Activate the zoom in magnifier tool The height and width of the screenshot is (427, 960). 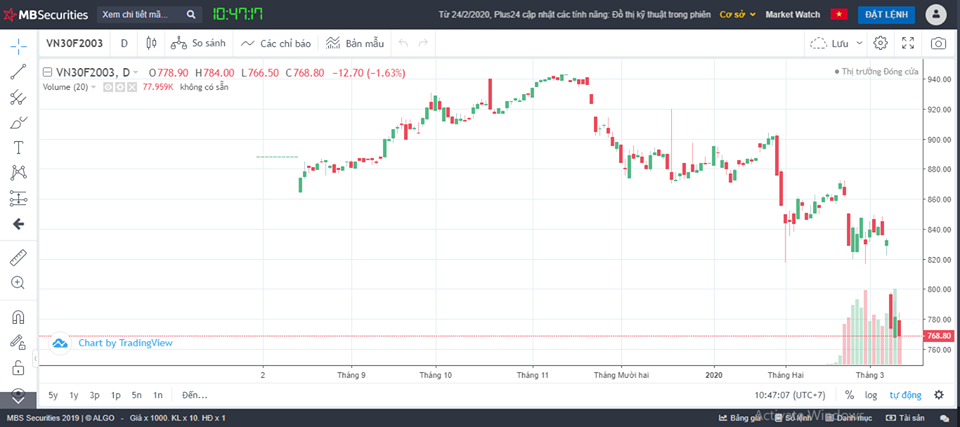point(18,283)
